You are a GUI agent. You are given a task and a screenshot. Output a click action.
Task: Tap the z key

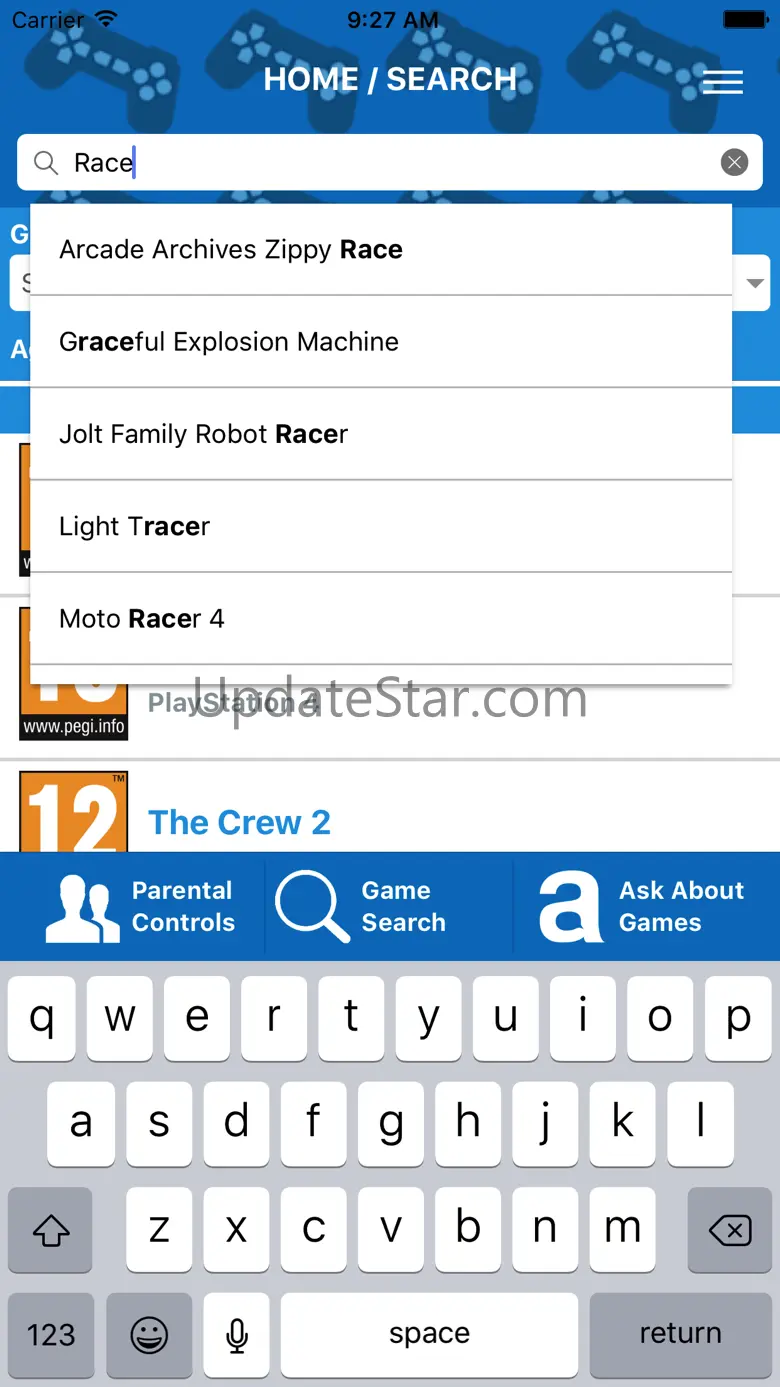coord(158,1230)
